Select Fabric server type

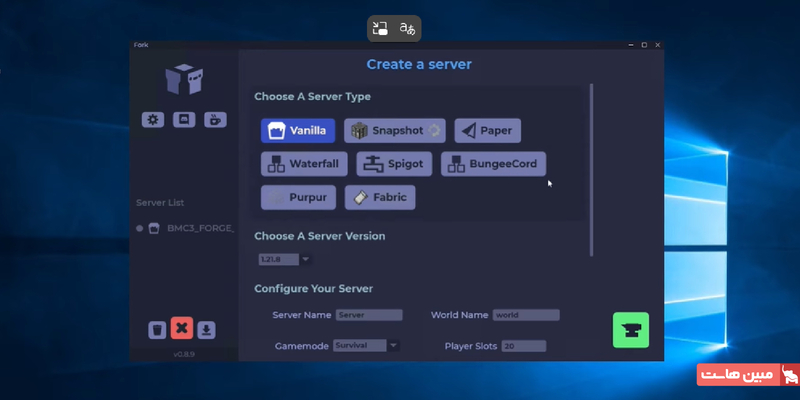click(380, 197)
